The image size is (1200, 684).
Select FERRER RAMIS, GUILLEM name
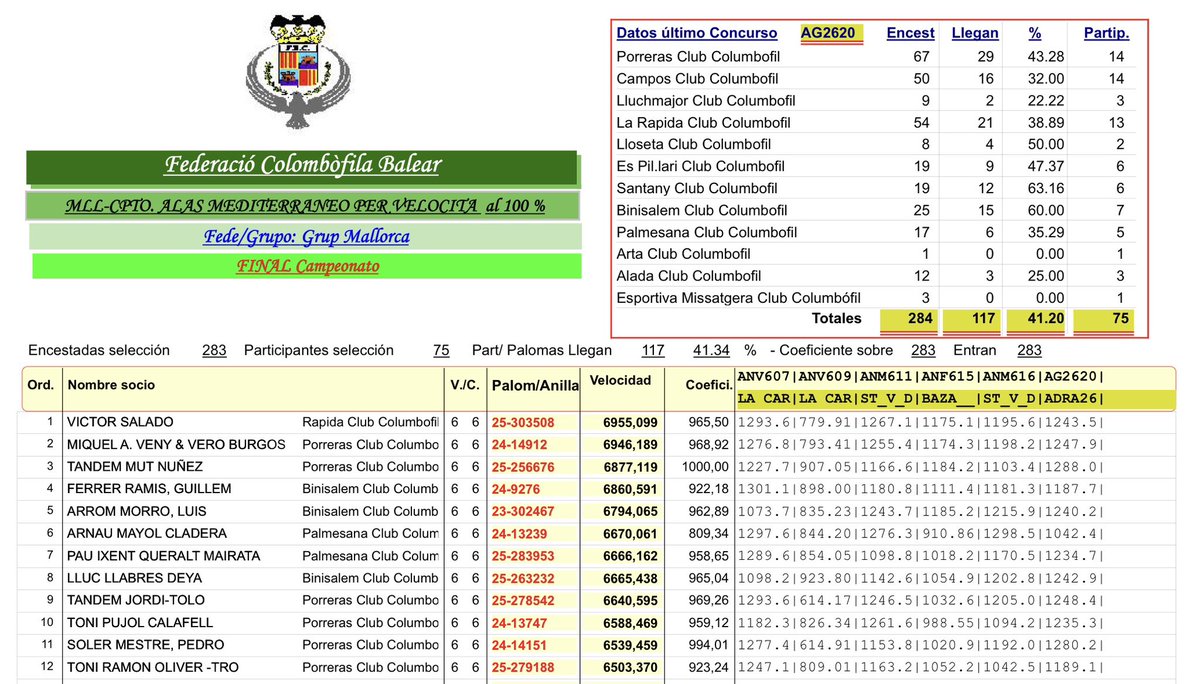pos(149,488)
